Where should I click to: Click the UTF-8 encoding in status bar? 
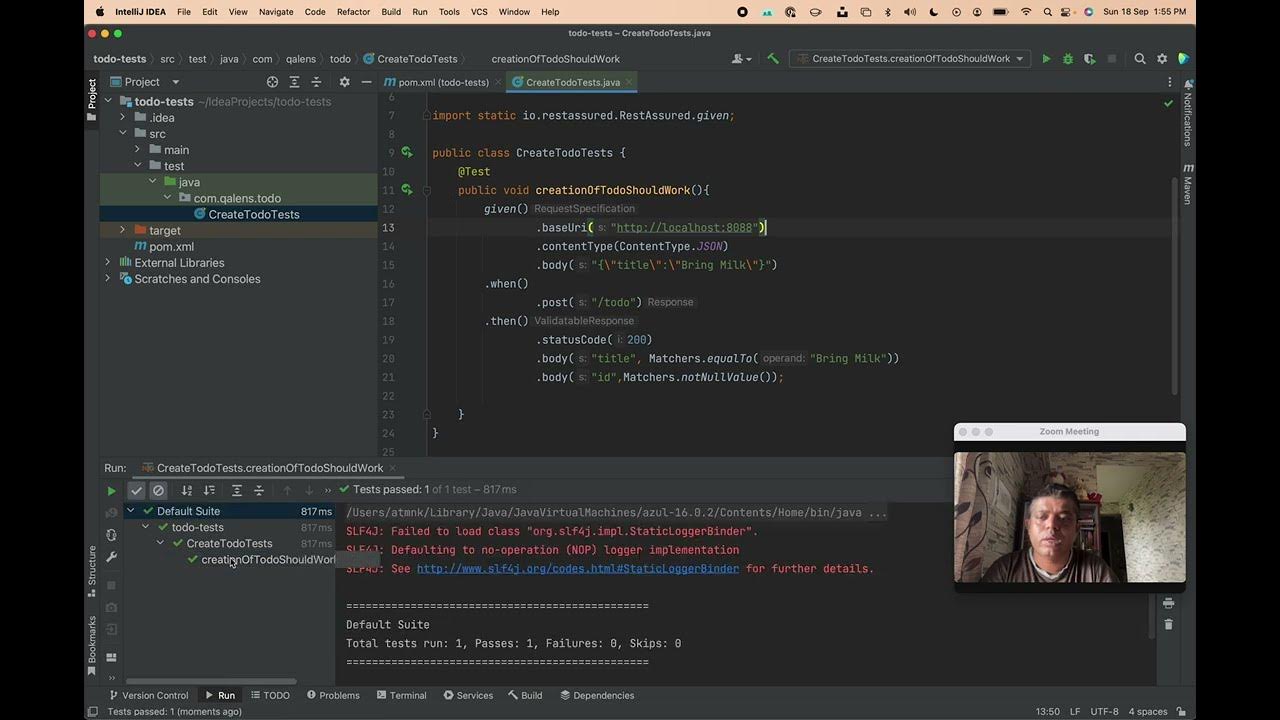pyautogui.click(x=1105, y=711)
